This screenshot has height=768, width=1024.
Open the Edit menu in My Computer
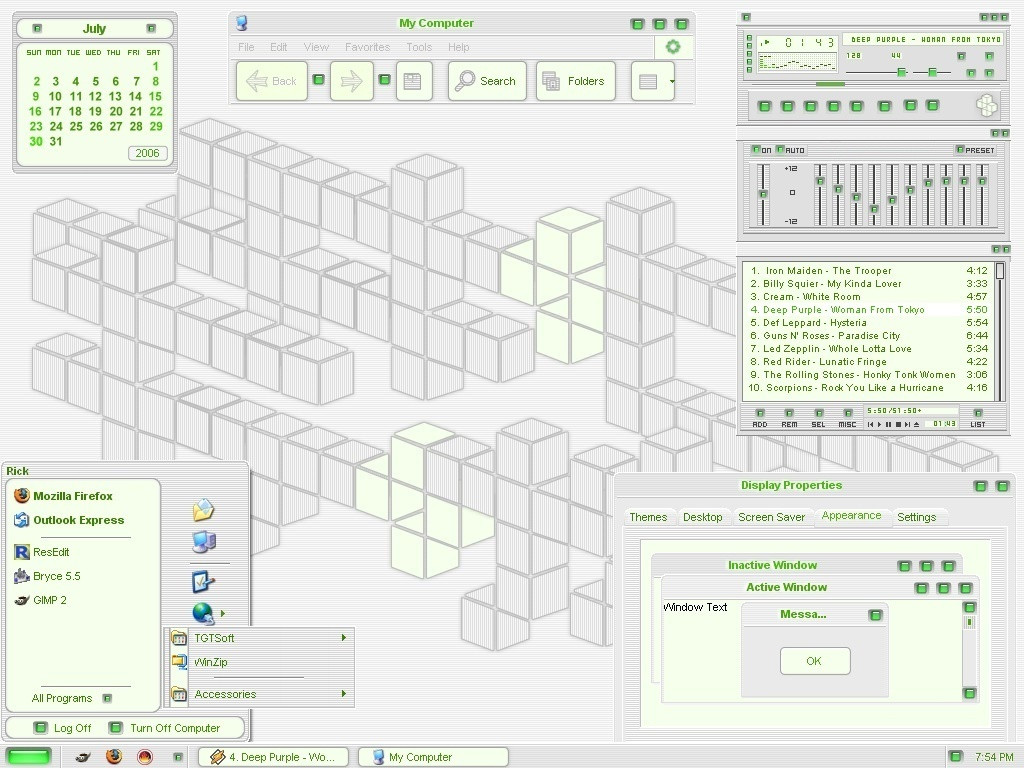tap(279, 47)
